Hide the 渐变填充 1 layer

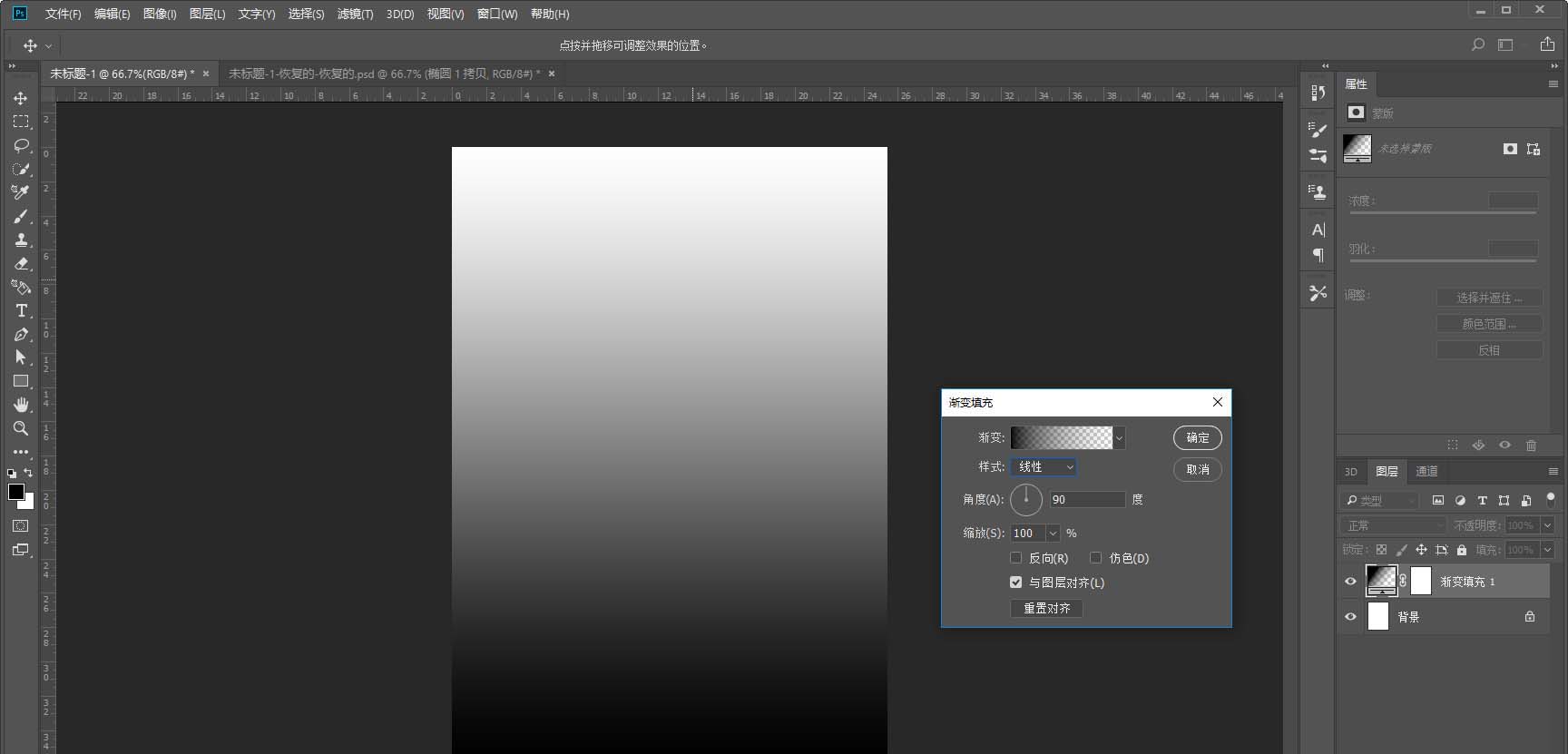point(1350,582)
